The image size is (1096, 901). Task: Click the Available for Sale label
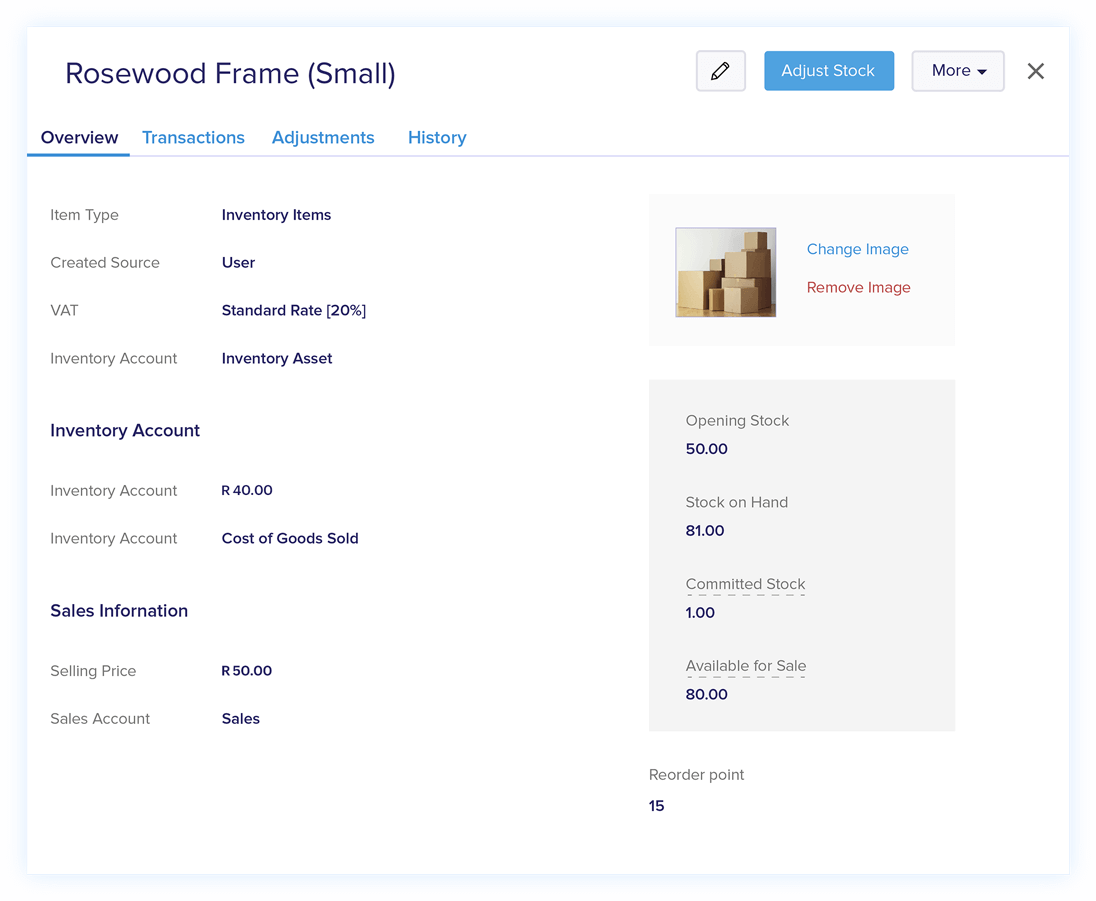[x=745, y=666]
